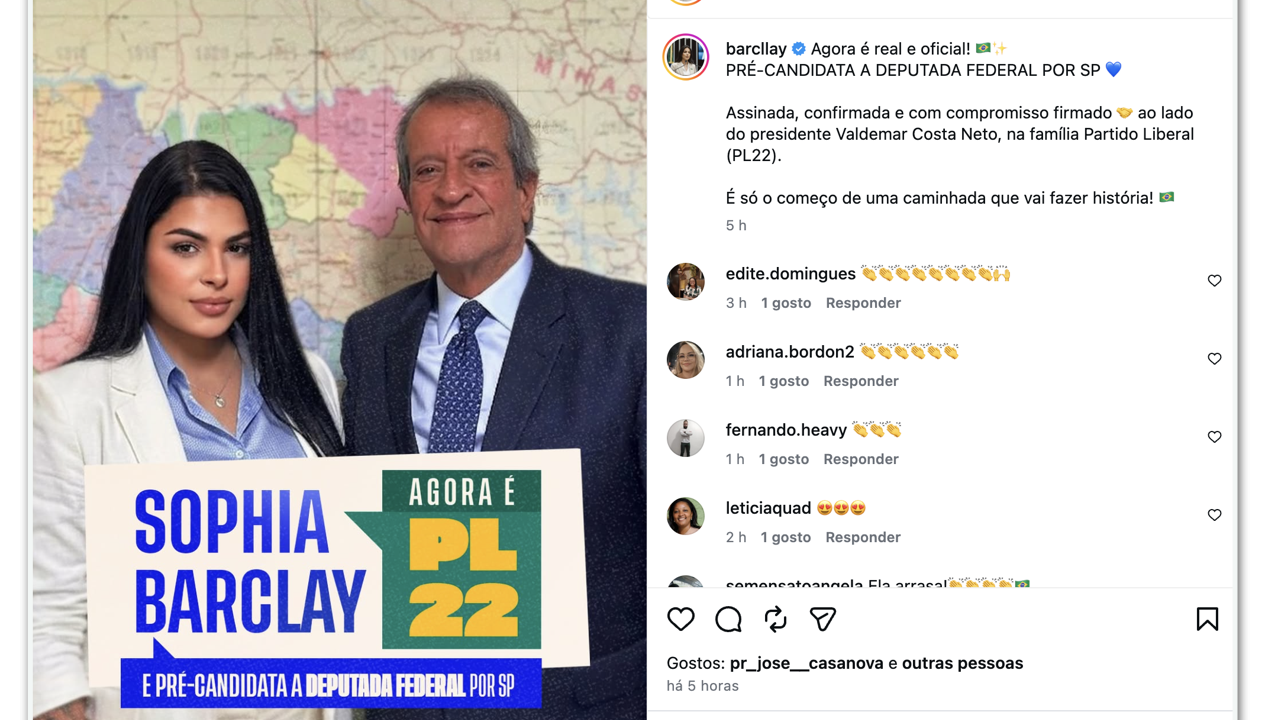Like edite.domingues' comment
The height and width of the screenshot is (720, 1278).
point(1214,281)
